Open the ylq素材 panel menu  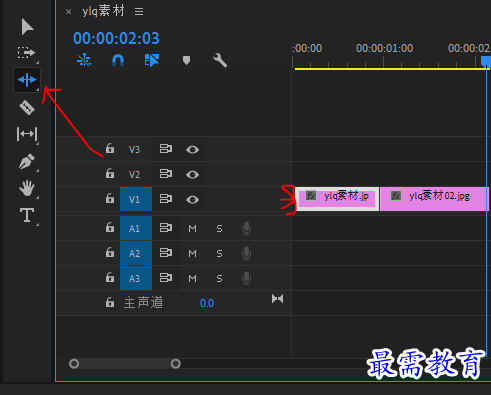click(x=139, y=12)
